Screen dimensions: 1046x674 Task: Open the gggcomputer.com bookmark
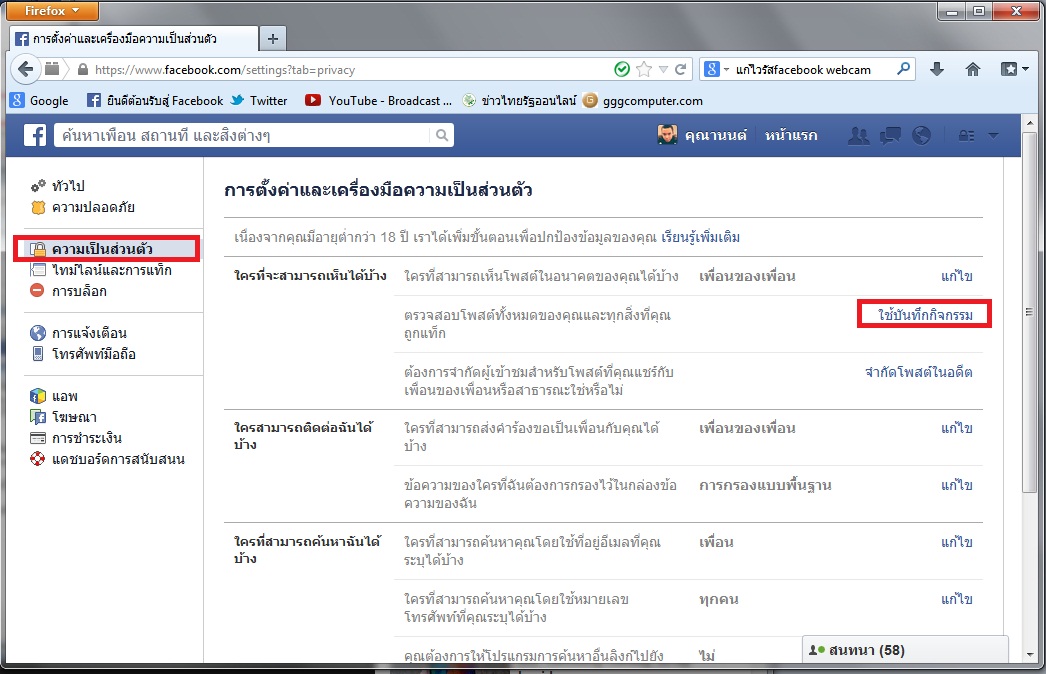point(643,101)
